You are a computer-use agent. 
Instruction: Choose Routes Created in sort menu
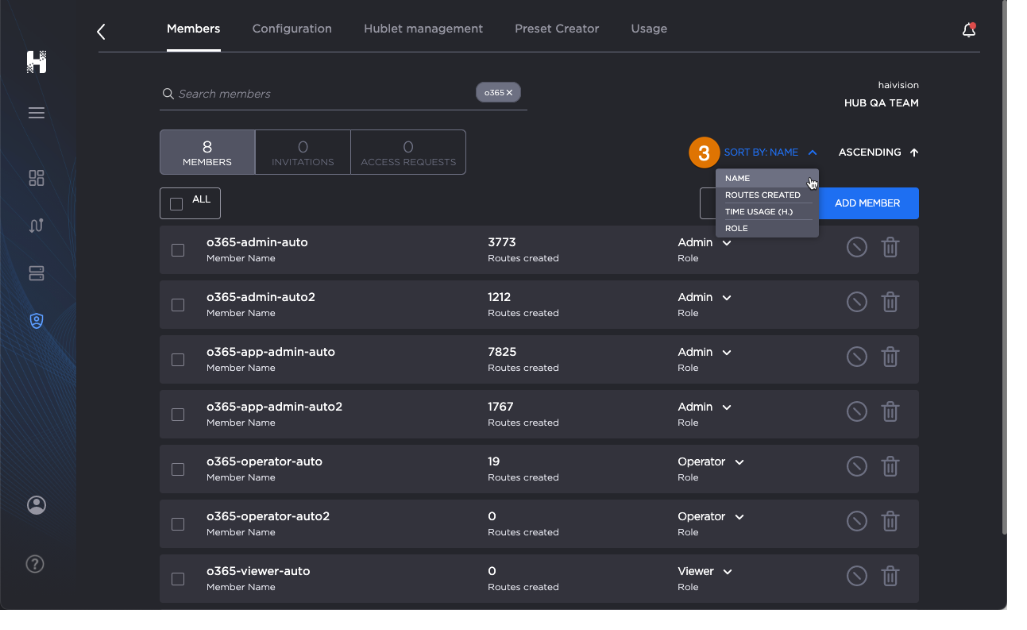[x=763, y=195]
